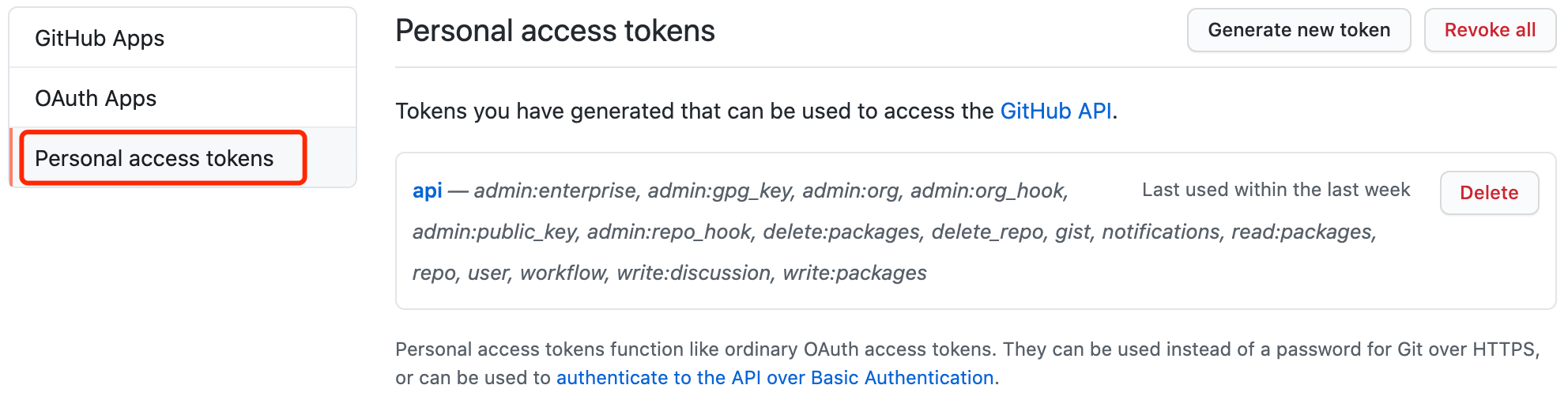Screen dimensions: 1568x419
Task: Click the notifications scope text
Action: tap(1160, 232)
